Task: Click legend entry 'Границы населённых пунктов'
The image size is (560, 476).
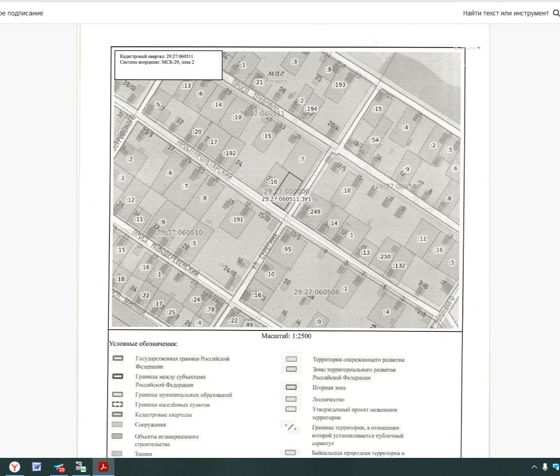Action: pyautogui.click(x=172, y=405)
